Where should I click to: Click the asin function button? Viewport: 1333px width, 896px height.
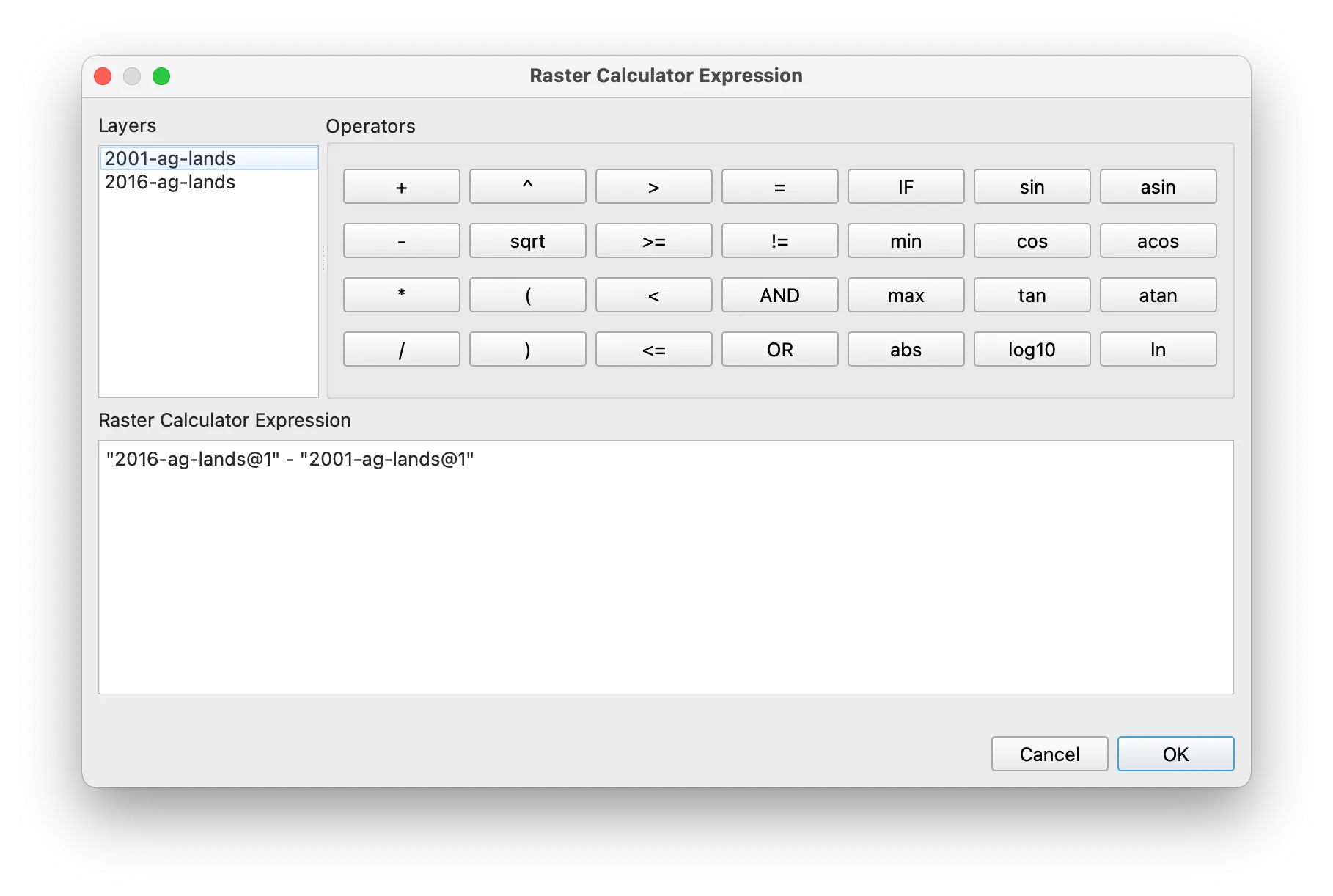click(1158, 186)
